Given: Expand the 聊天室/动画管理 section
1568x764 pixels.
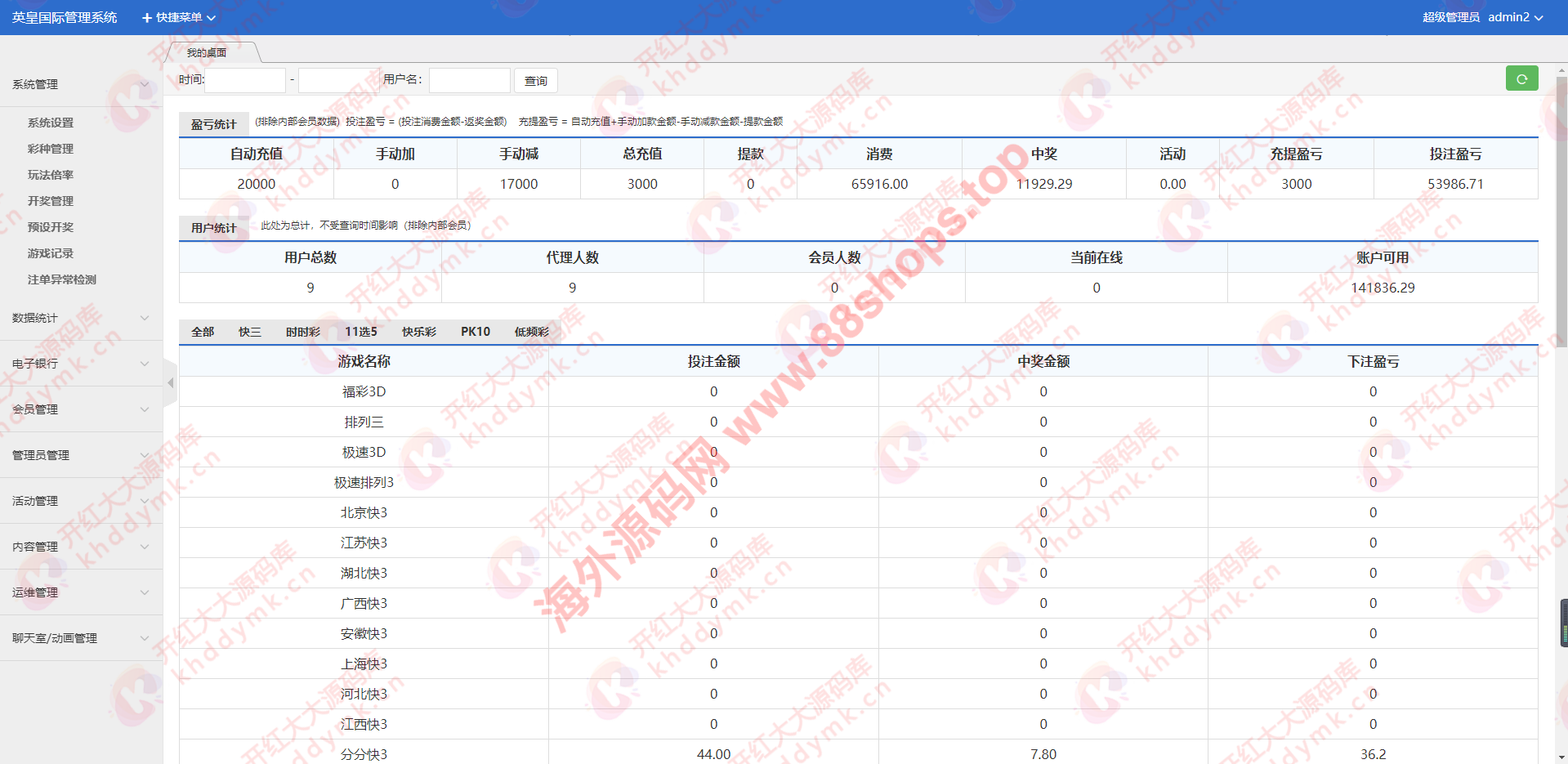Looking at the screenshot, I should 80,638.
